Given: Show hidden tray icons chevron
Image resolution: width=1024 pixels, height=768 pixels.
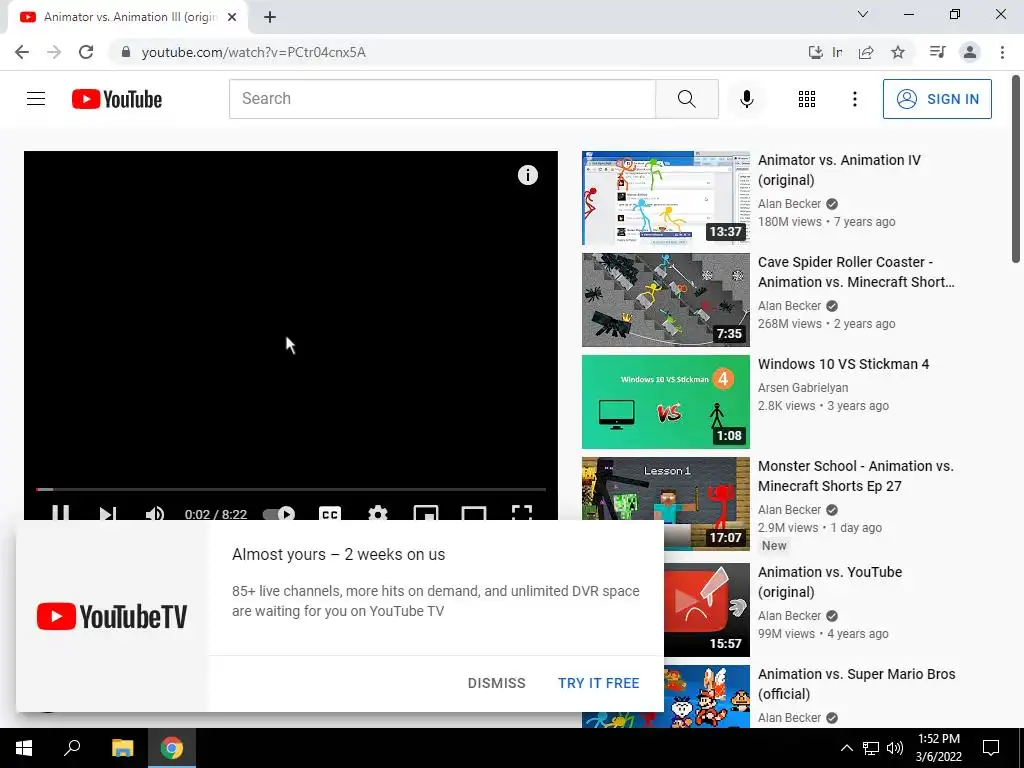Looking at the screenshot, I should click(846, 748).
